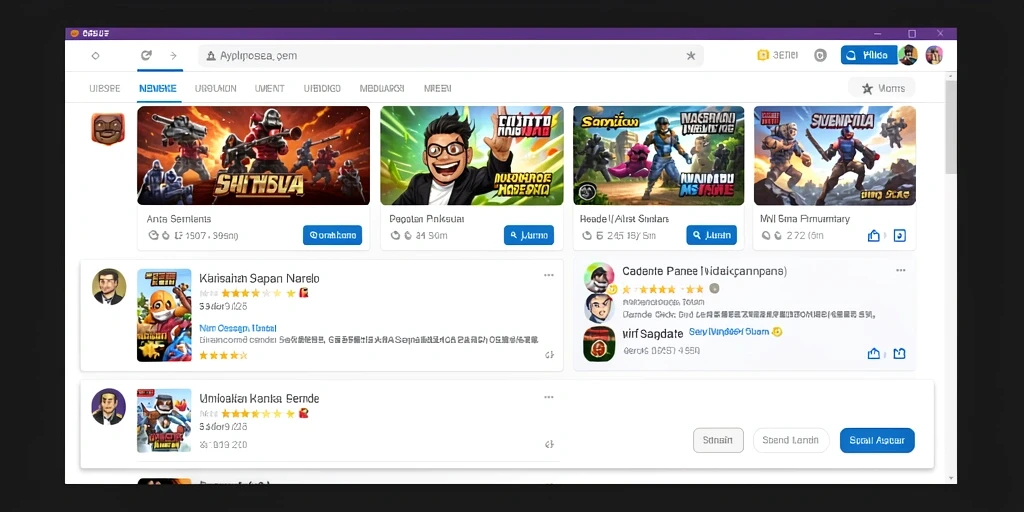
Task: Click the Kärisahan Sapan Narelo title
Action: click(x=259, y=278)
